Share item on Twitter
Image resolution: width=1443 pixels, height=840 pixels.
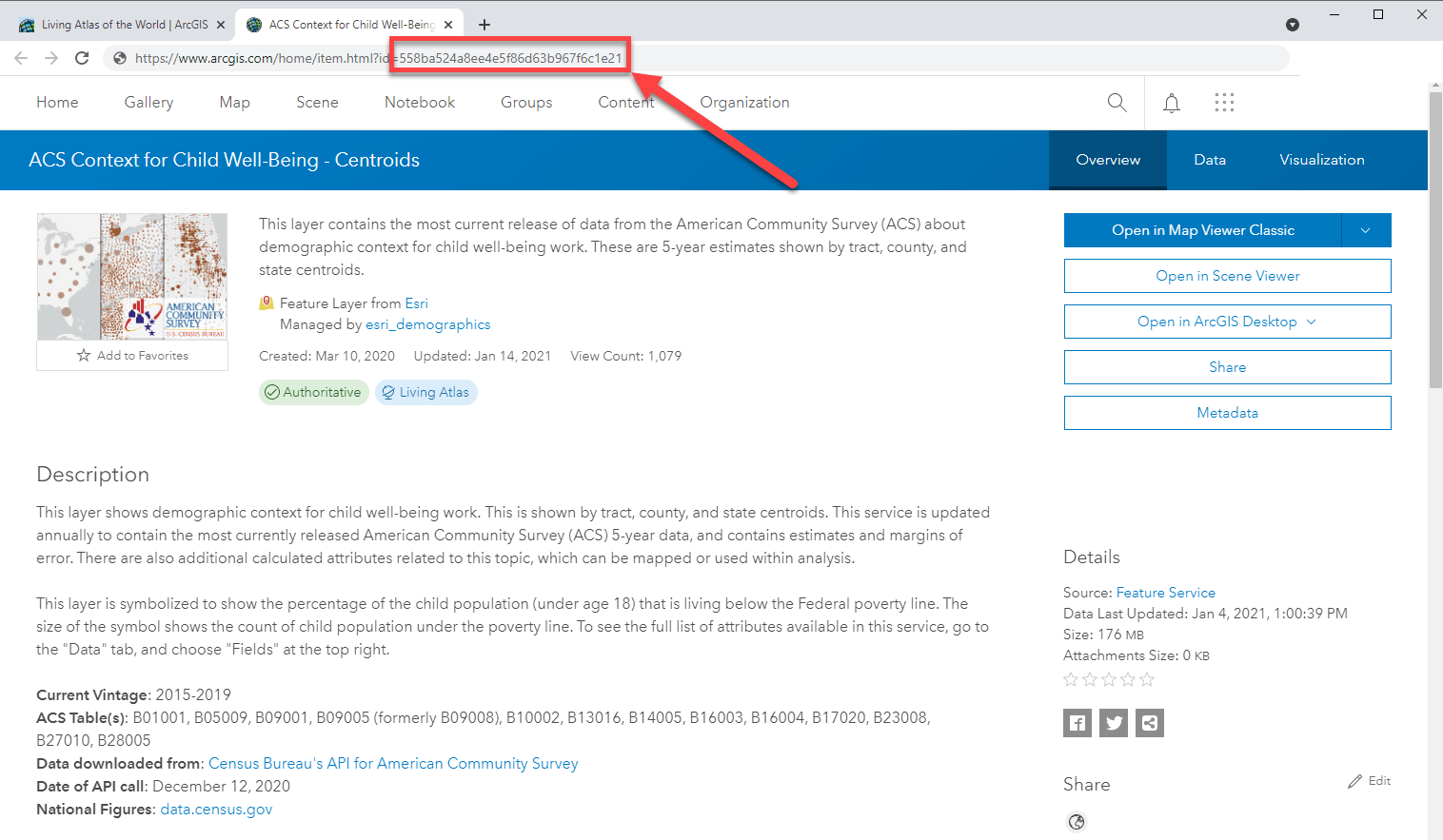pos(1114,723)
